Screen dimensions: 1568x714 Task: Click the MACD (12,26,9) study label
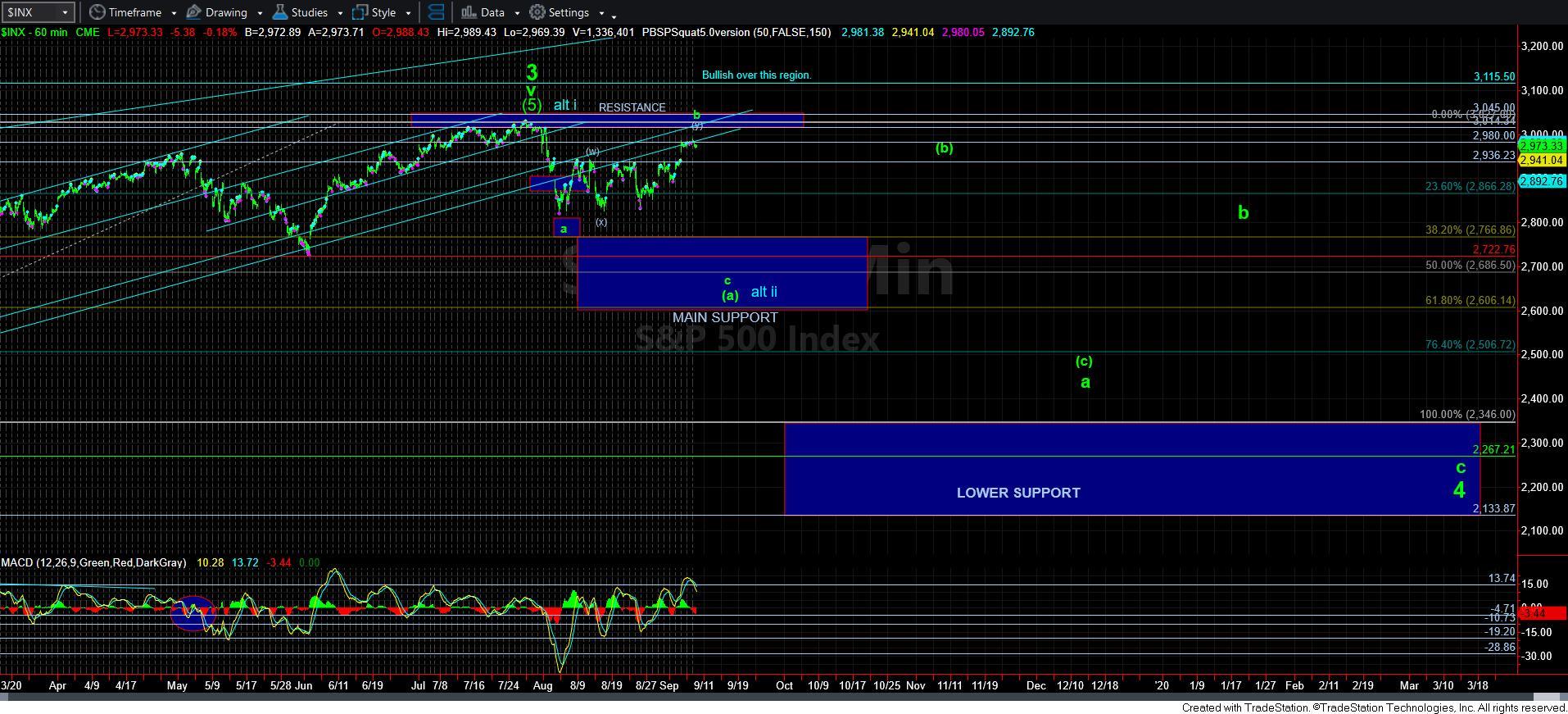(x=93, y=562)
